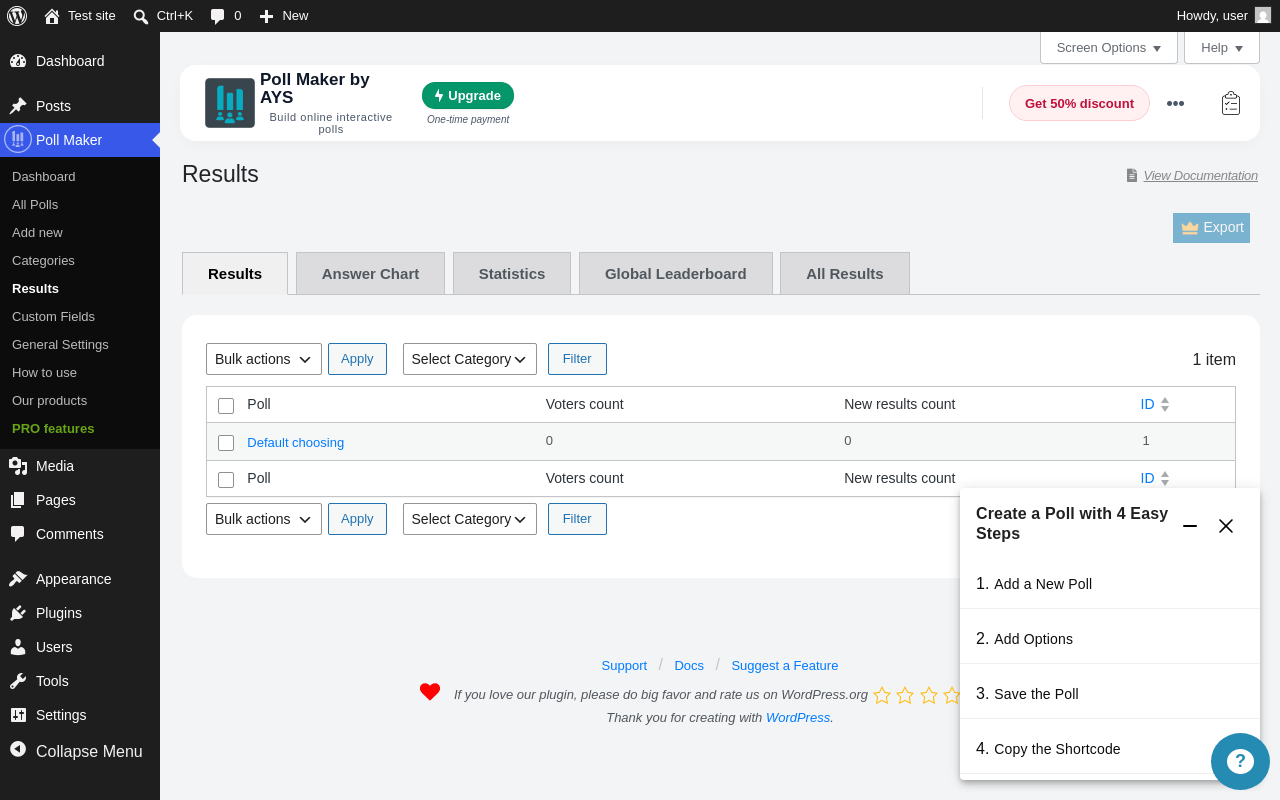Select the Results tab
Image resolution: width=1280 pixels, height=800 pixels.
click(235, 273)
